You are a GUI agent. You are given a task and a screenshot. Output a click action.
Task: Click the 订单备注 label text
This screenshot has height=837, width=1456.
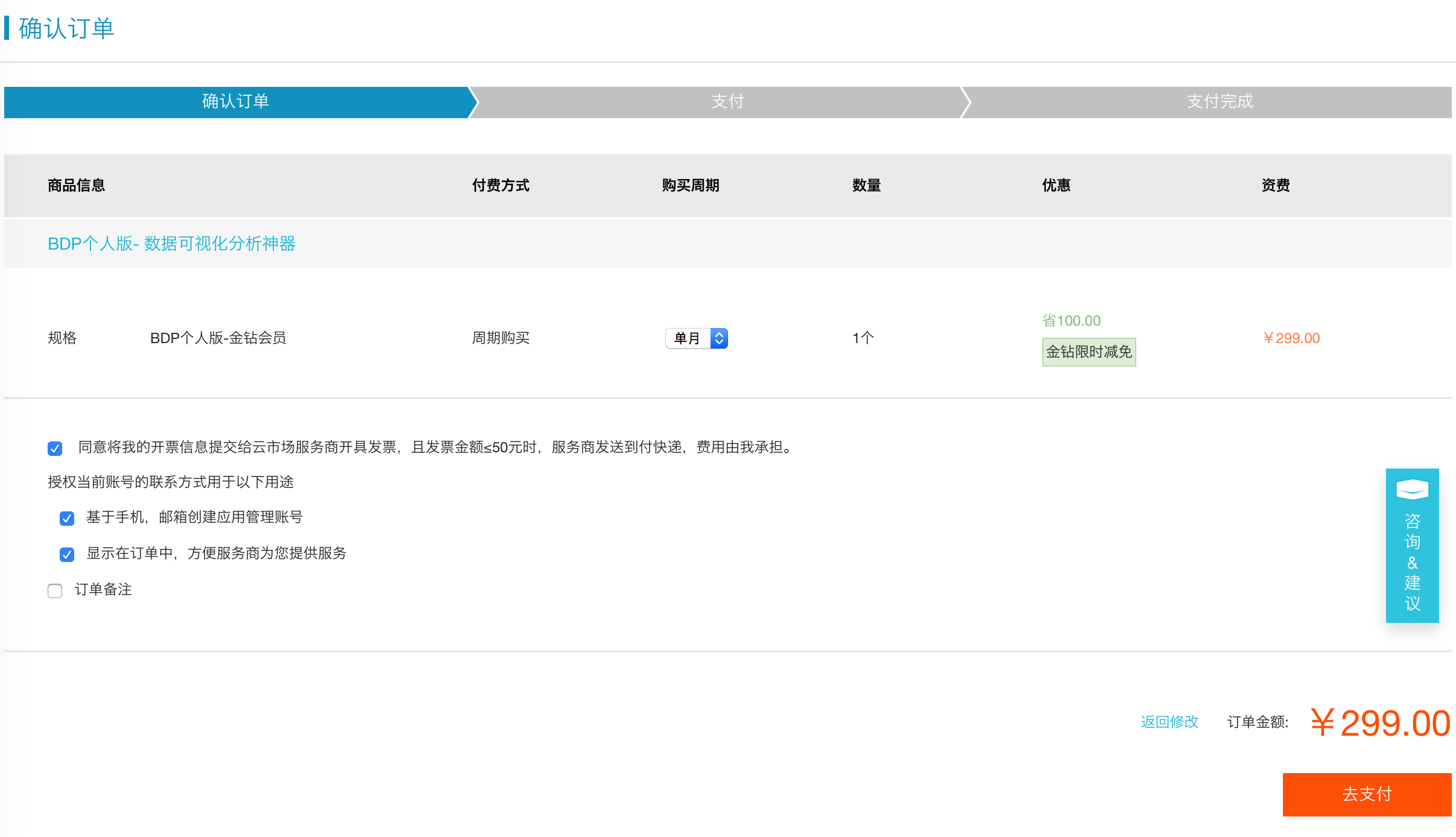[x=103, y=590]
